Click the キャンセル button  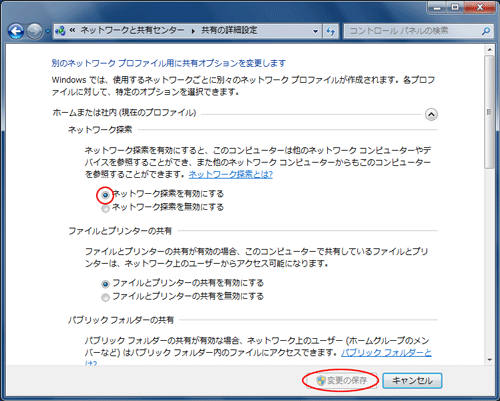point(412,380)
